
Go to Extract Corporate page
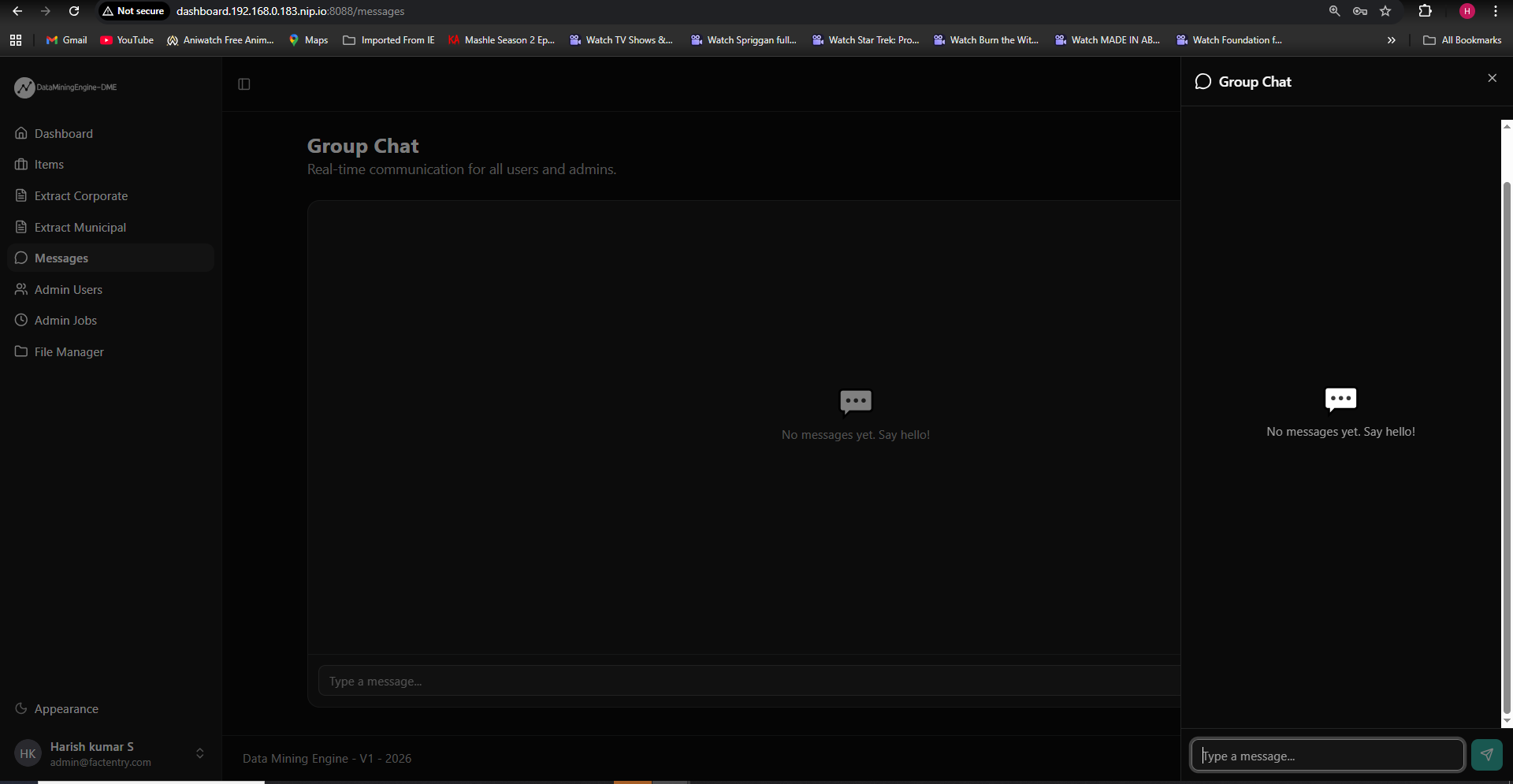[x=110, y=195]
